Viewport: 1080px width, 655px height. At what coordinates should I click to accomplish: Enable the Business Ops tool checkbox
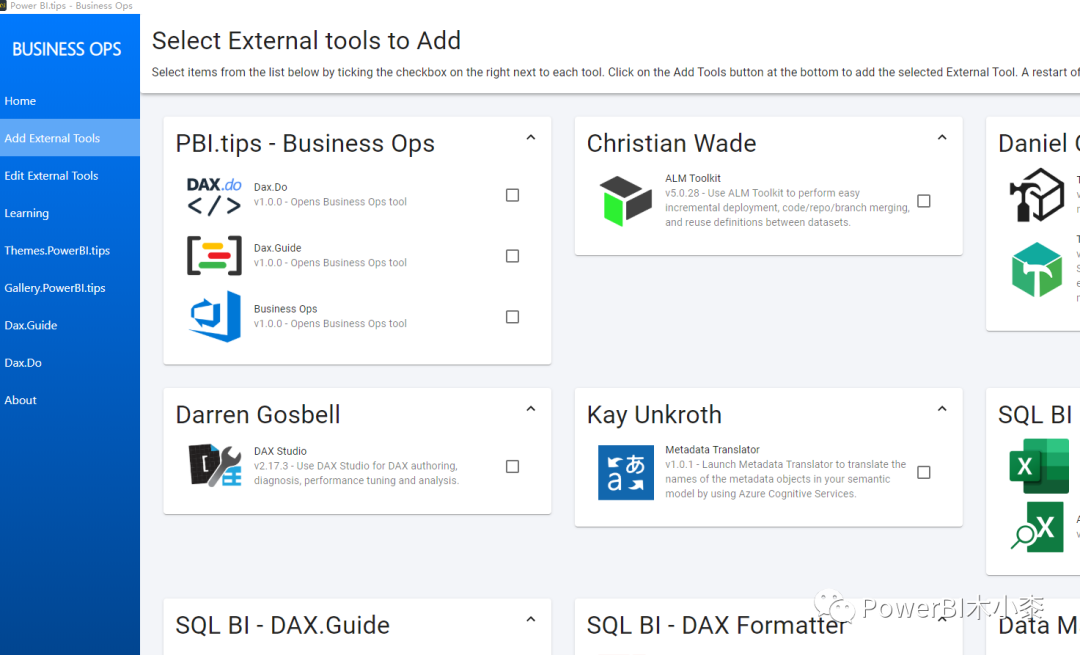click(512, 317)
